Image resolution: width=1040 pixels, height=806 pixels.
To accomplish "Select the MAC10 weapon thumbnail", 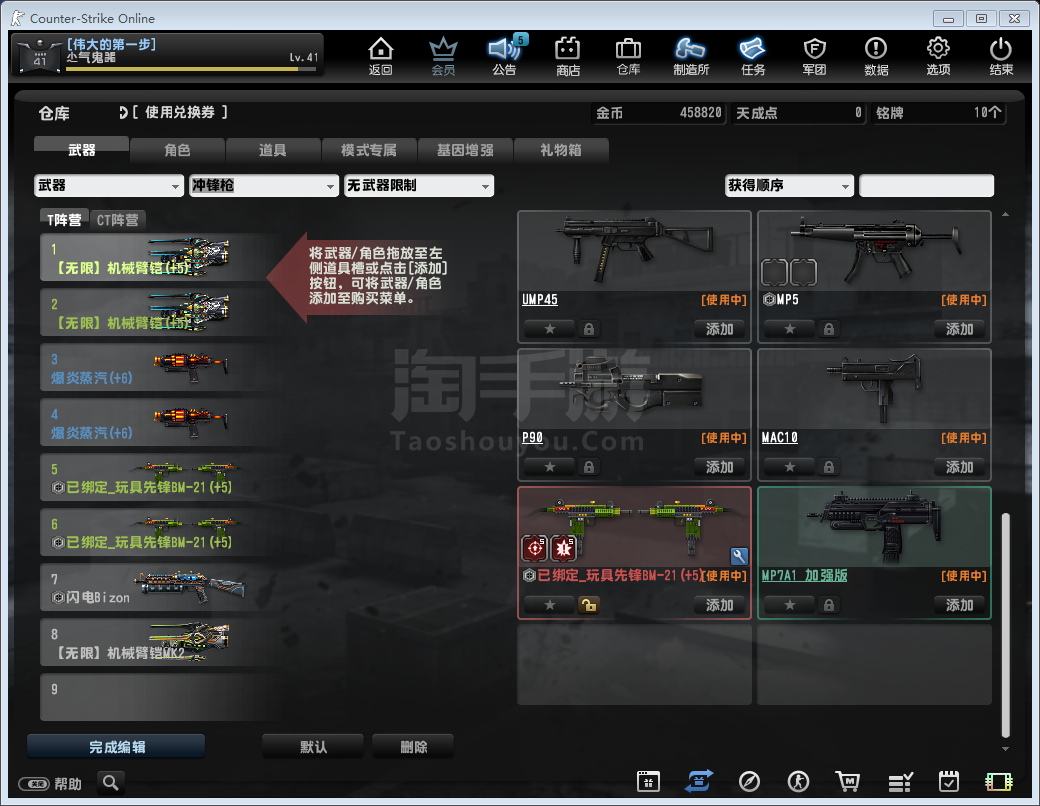I will [874, 388].
